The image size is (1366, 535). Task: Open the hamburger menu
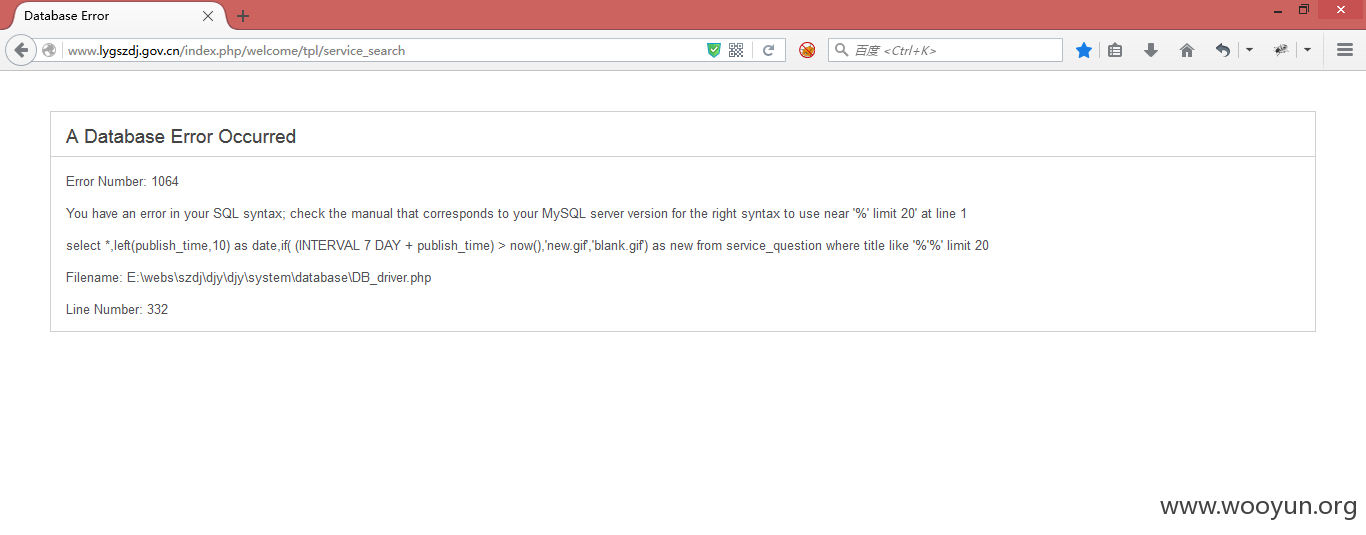[1345, 50]
